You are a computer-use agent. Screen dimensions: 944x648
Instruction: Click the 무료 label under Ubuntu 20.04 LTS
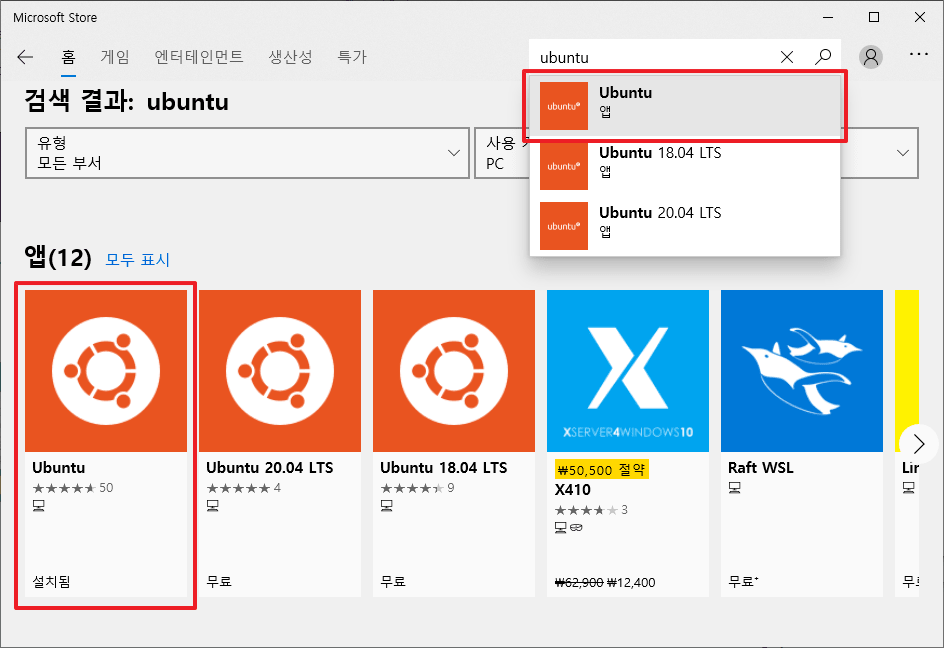point(219,582)
